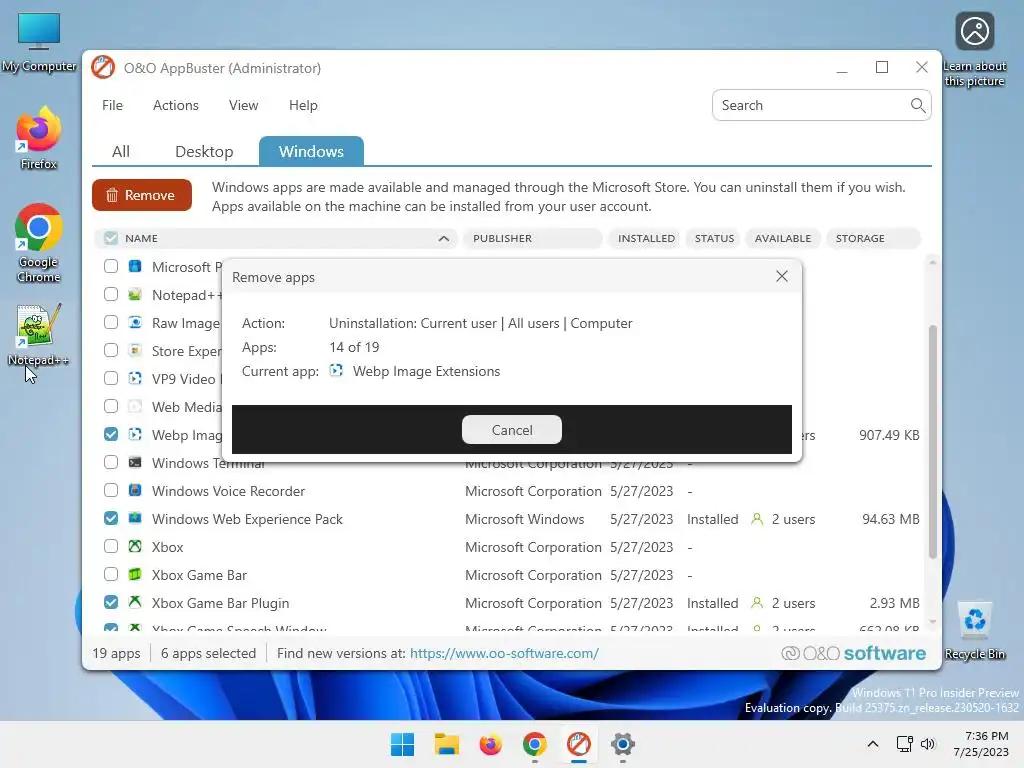Open the Help menu
This screenshot has height=768, width=1024.
pyautogui.click(x=303, y=105)
